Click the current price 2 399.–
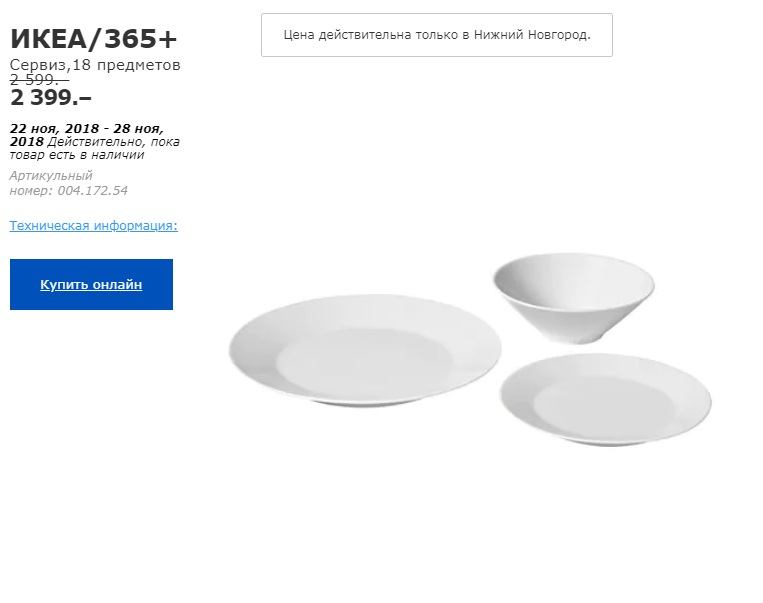The image size is (763, 603). pos(50,97)
